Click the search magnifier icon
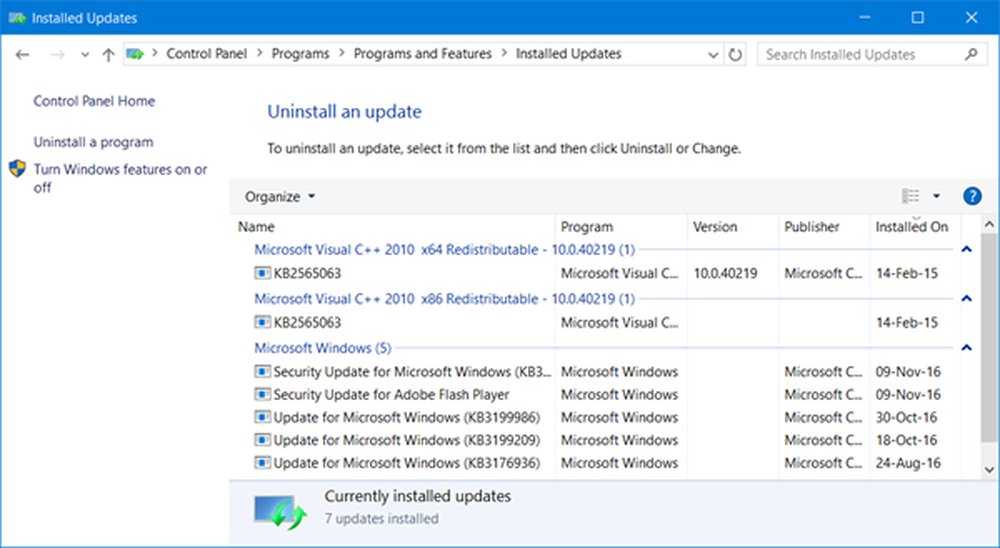This screenshot has height=548, width=1000. pos(969,55)
